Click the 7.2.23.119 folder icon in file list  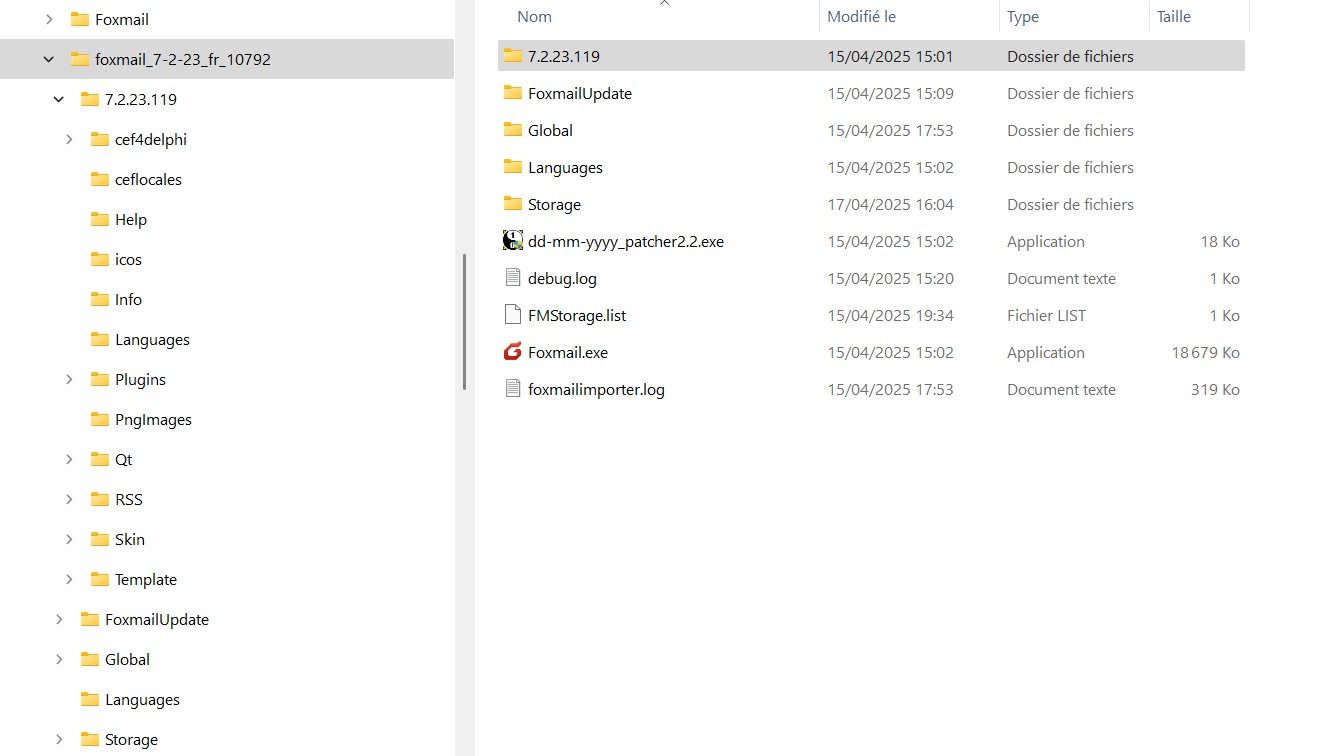[513, 56]
